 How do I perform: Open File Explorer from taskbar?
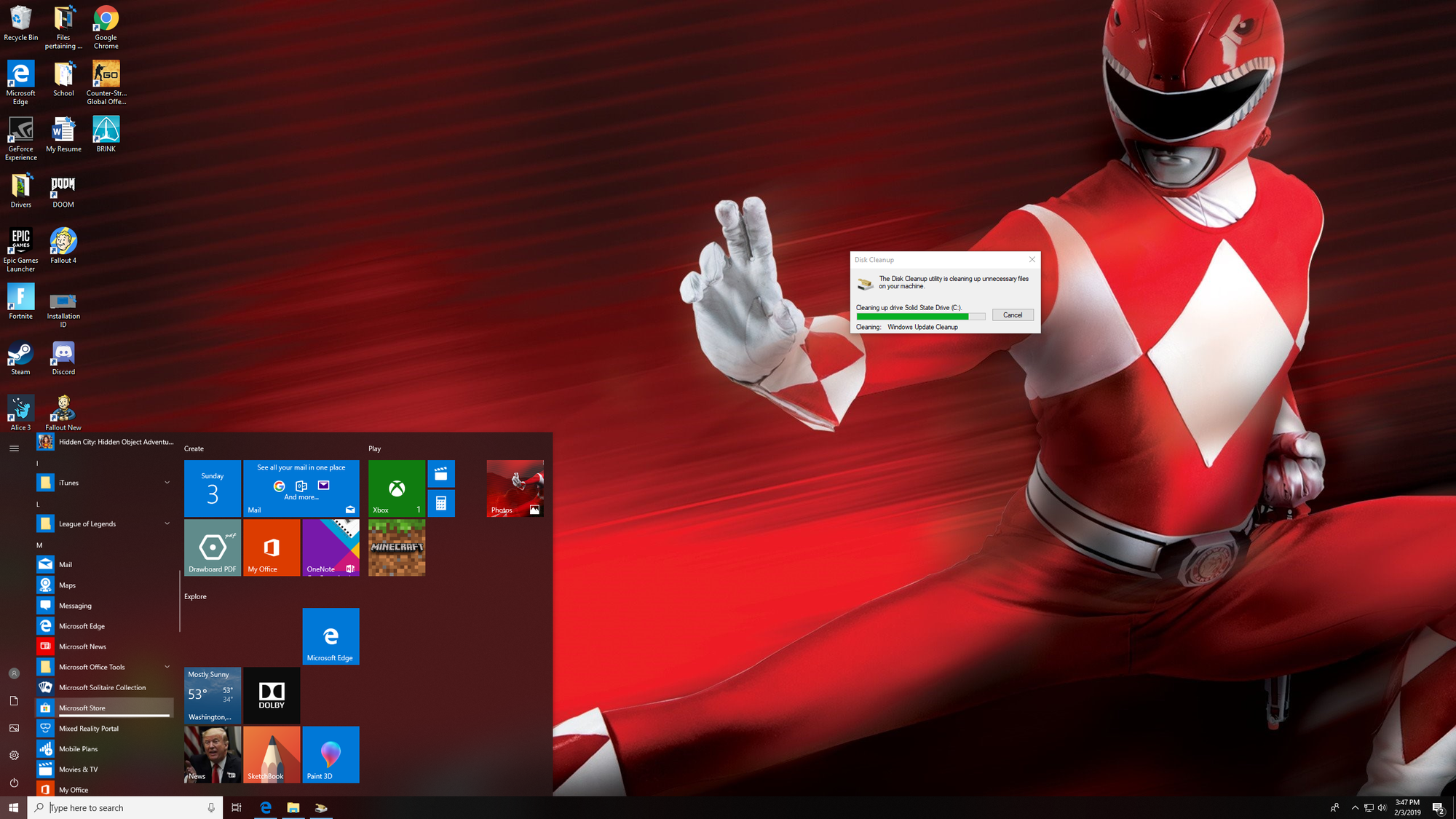pos(293,807)
